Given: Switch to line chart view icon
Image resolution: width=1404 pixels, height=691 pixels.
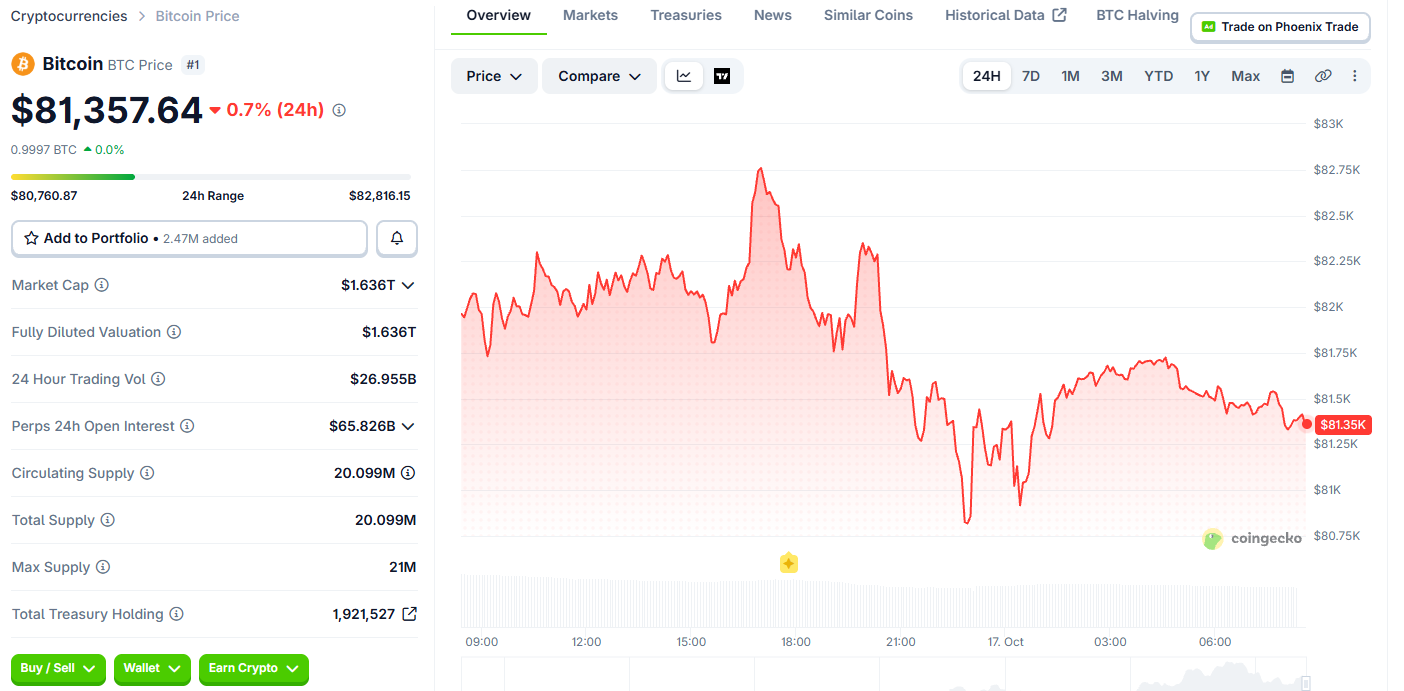Looking at the screenshot, I should [x=684, y=76].
